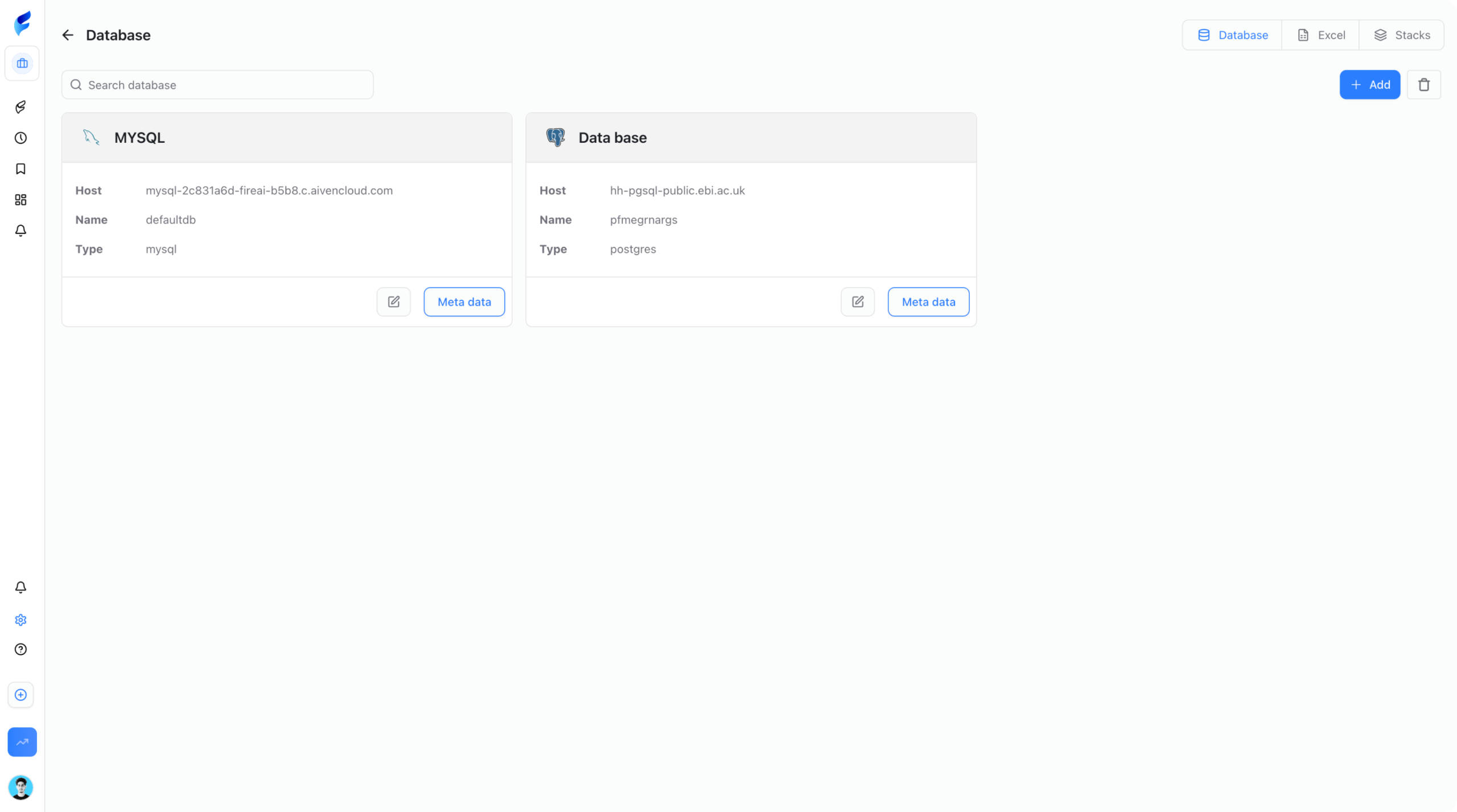Open Meta data for postgres Data base
Viewport: 1457px width, 812px height.
[928, 302]
